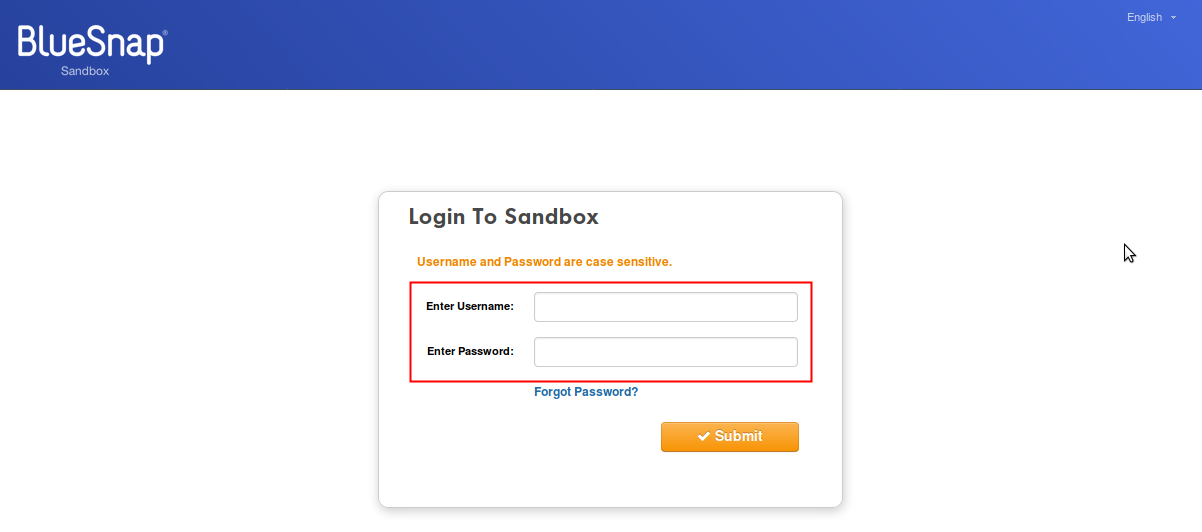Click white page area left of login panel
Screen dimensions: 1202x532
(190, 350)
